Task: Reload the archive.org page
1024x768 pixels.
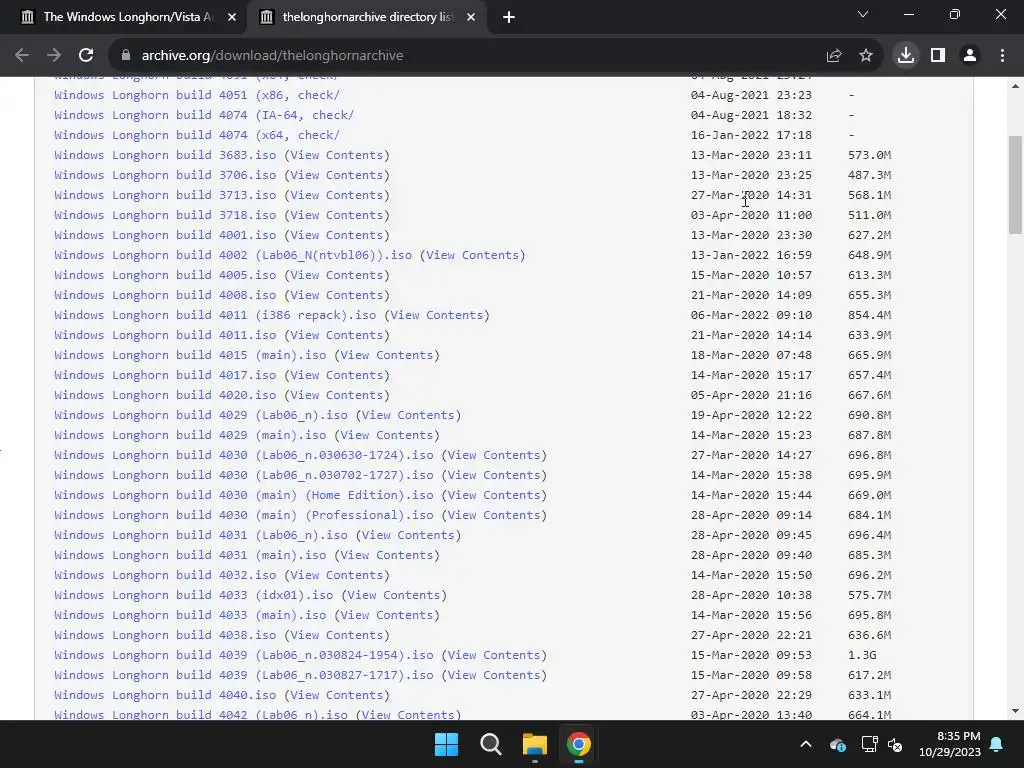Action: (86, 56)
